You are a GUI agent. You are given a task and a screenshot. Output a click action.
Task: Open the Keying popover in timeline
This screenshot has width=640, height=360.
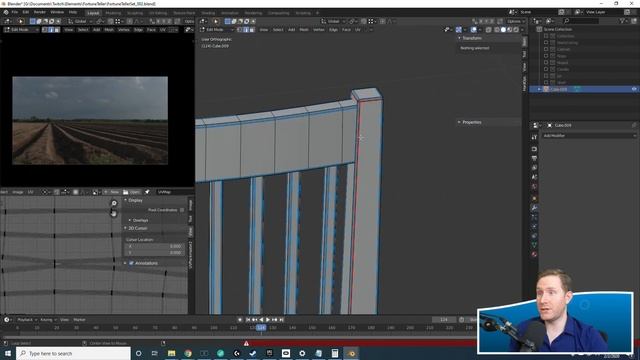coord(48,320)
